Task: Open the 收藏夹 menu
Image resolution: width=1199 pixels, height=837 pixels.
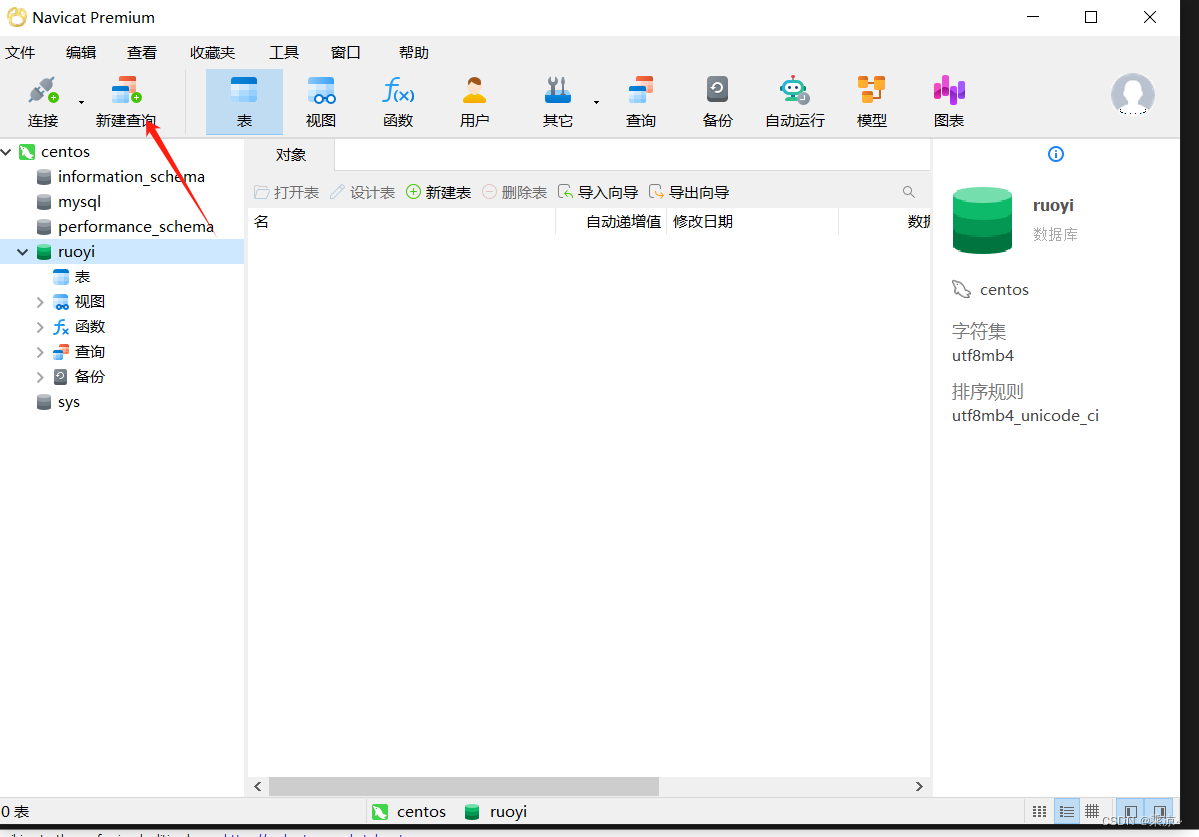Action: (212, 52)
